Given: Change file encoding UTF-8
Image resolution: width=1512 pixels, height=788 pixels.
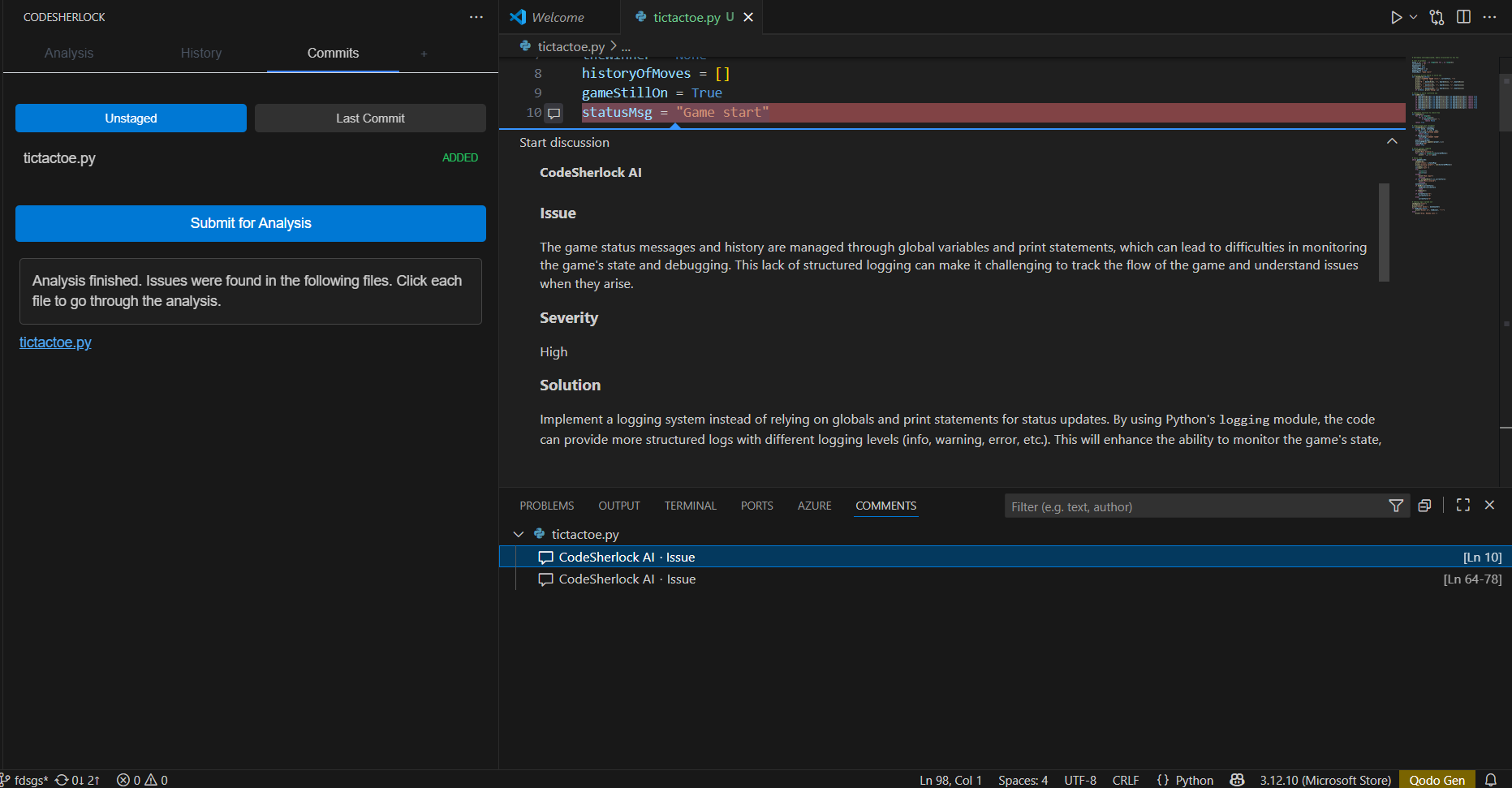Looking at the screenshot, I should pos(1080,780).
